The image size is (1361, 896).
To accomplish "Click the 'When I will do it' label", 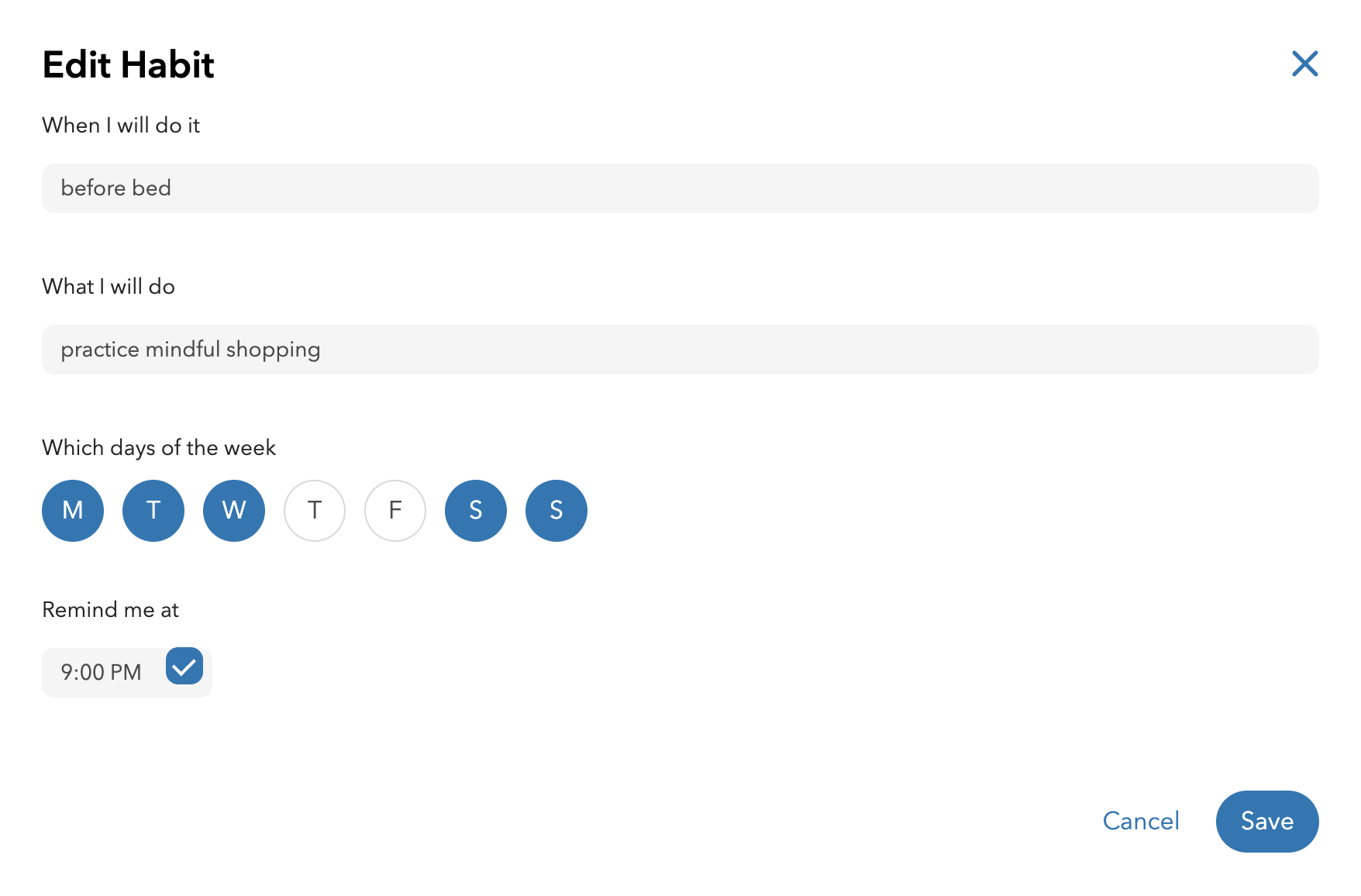I will click(x=120, y=125).
